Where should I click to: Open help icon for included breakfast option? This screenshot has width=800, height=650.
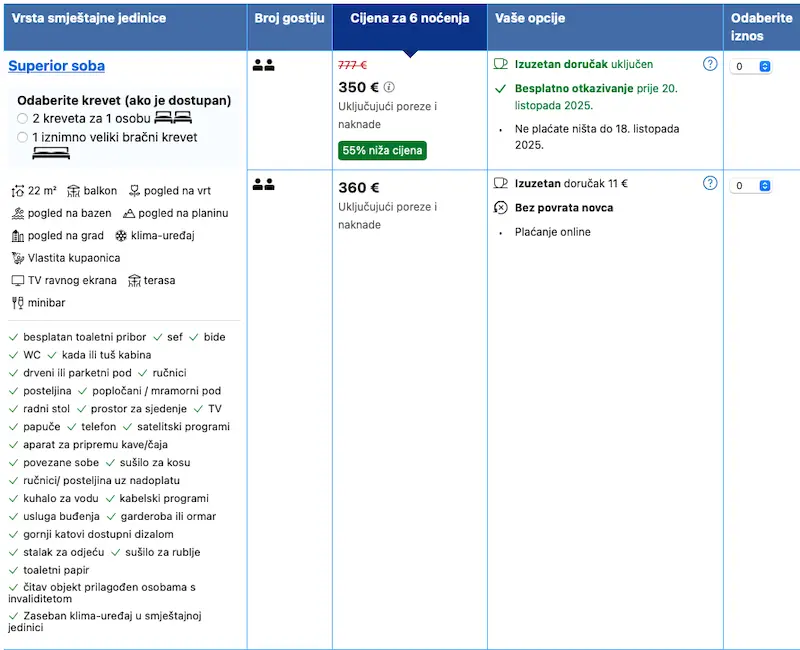pyautogui.click(x=710, y=64)
